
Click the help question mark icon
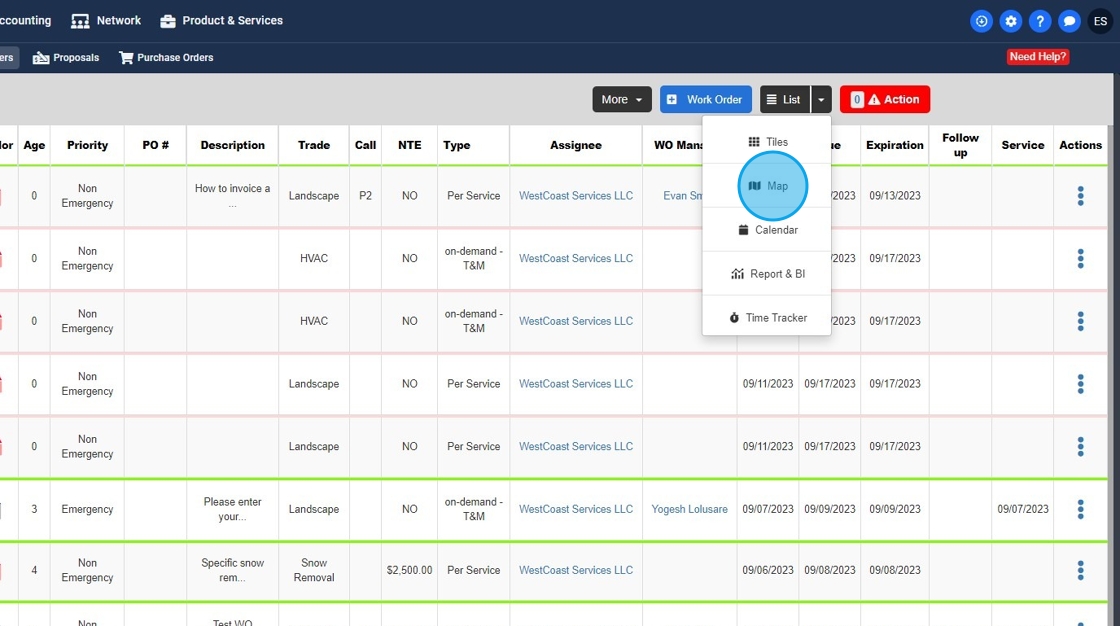(x=1040, y=21)
